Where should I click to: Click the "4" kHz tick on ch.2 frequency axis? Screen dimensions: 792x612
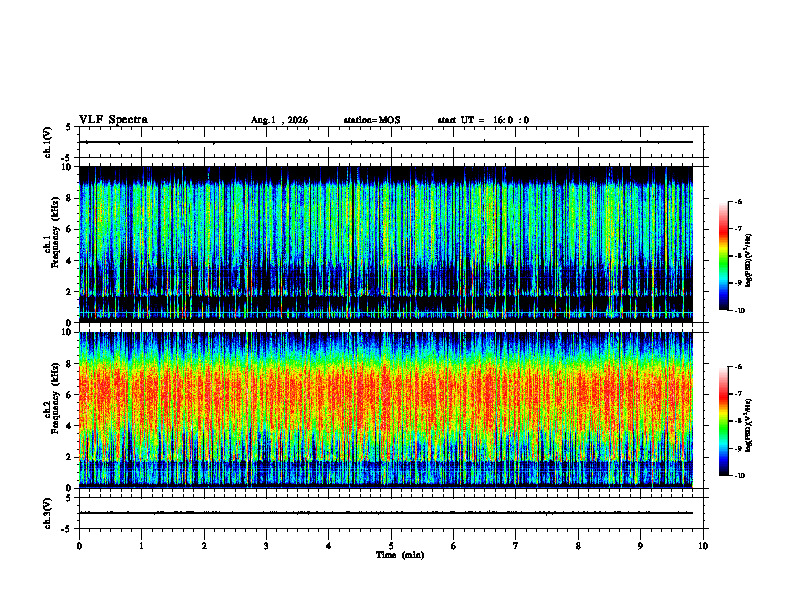(x=70, y=426)
